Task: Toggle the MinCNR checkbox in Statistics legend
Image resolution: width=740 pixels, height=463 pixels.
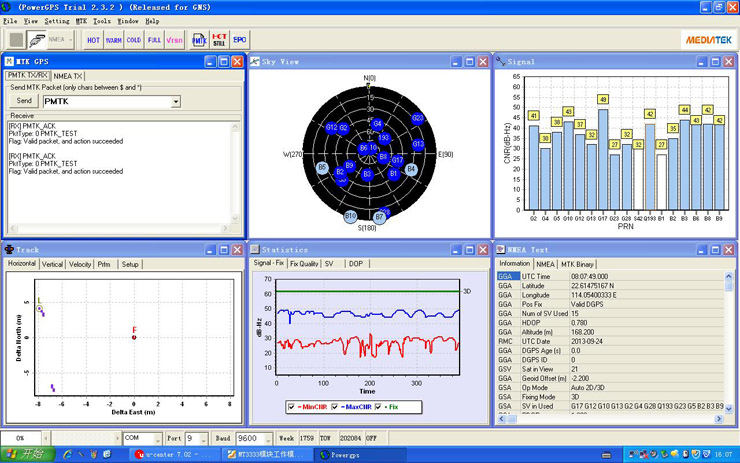Action: tap(291, 406)
